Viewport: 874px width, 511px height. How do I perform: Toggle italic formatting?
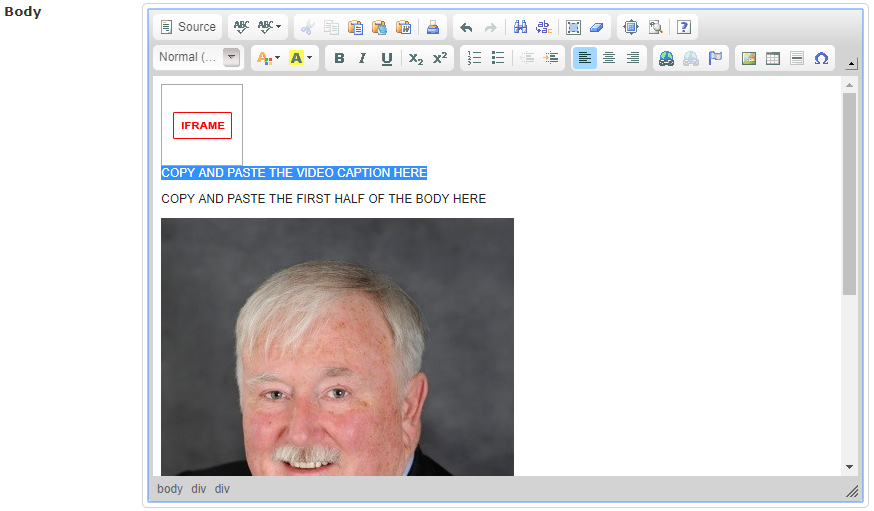tap(362, 58)
